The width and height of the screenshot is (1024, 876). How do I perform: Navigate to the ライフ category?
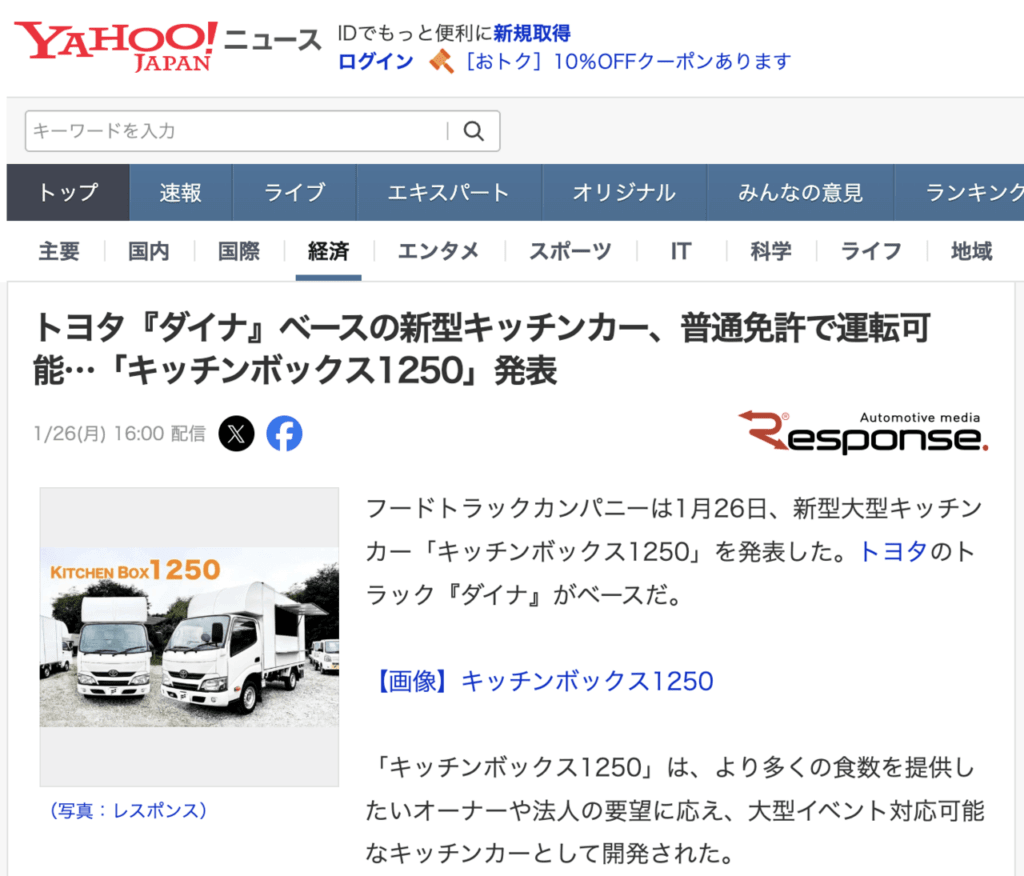(870, 251)
